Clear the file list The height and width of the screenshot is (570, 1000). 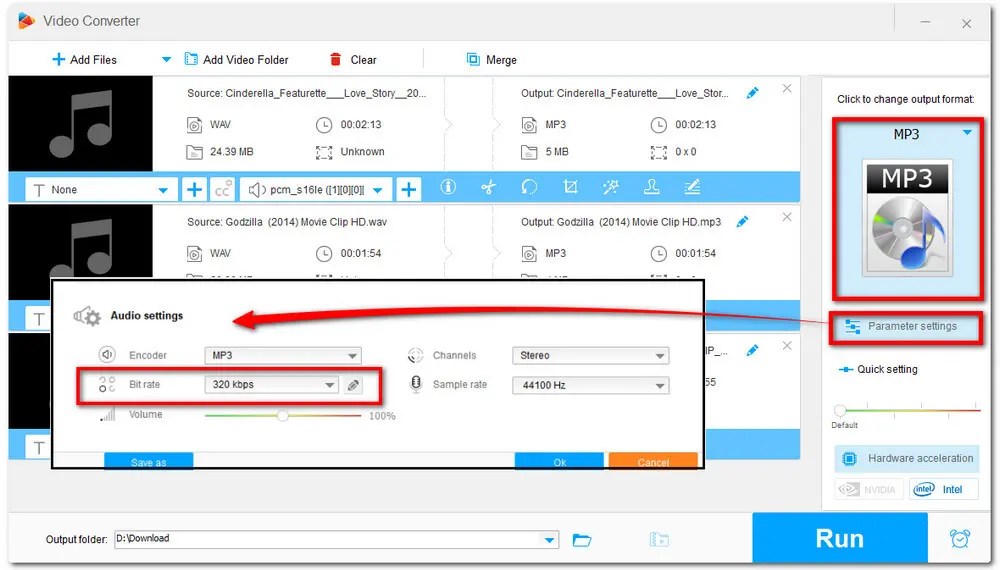(353, 60)
